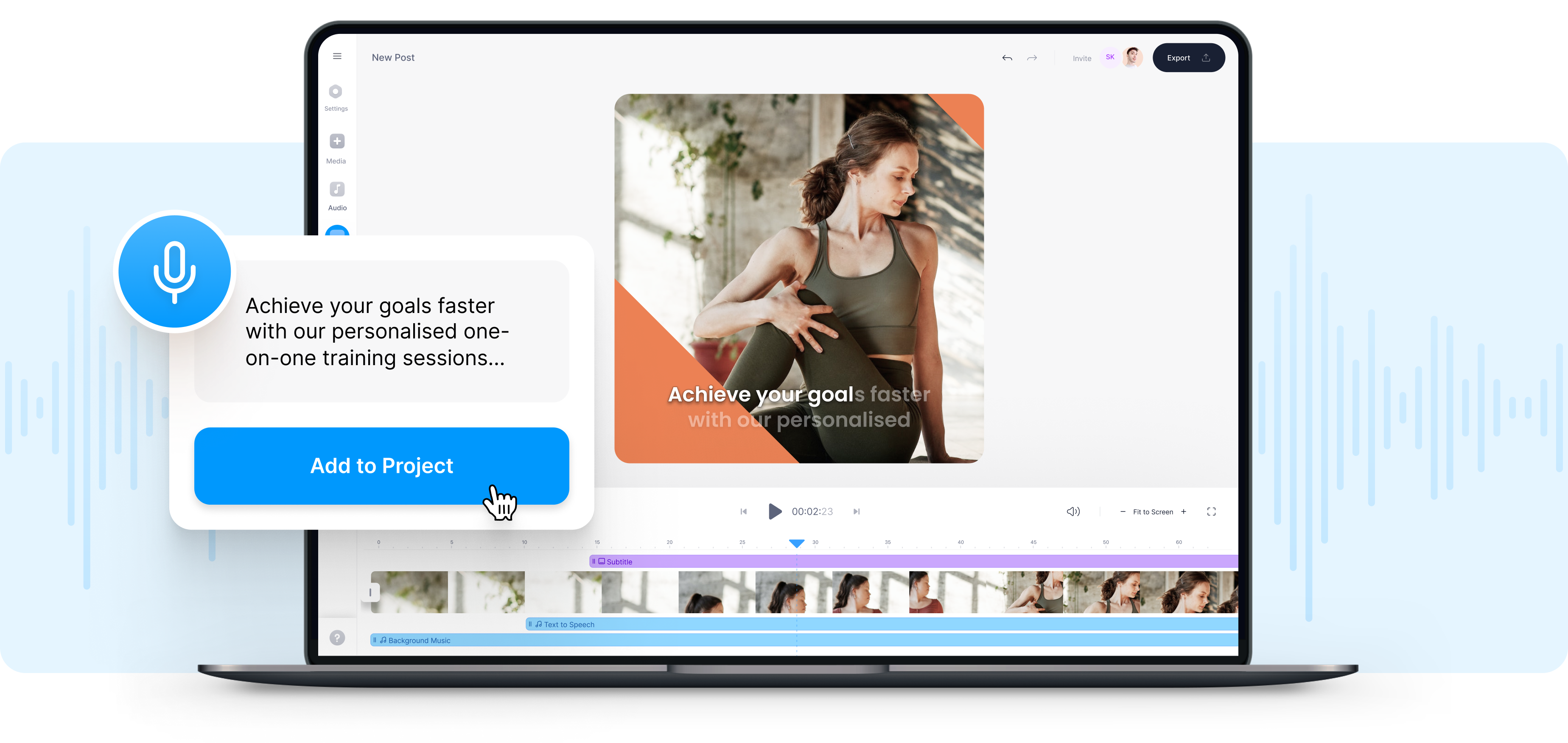Click the skip to next frame icon
This screenshot has width=1568, height=743.
pyautogui.click(x=857, y=511)
